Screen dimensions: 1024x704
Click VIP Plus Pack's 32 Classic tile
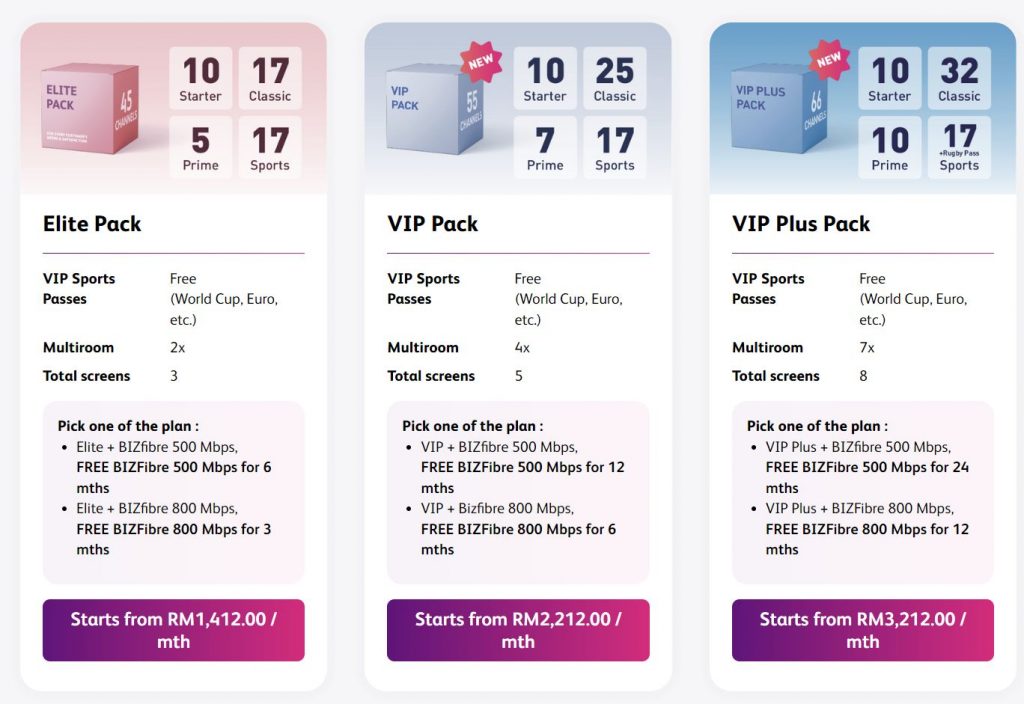click(x=959, y=78)
